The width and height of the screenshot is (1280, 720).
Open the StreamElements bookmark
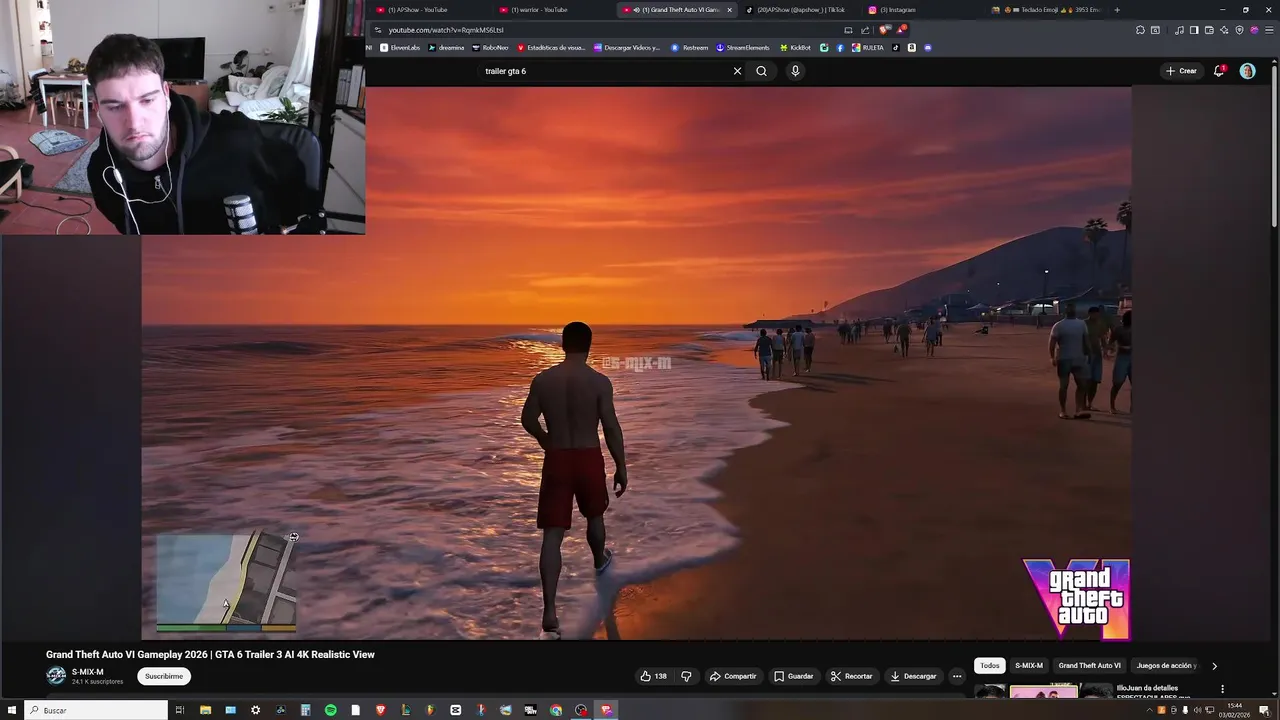(x=742, y=48)
